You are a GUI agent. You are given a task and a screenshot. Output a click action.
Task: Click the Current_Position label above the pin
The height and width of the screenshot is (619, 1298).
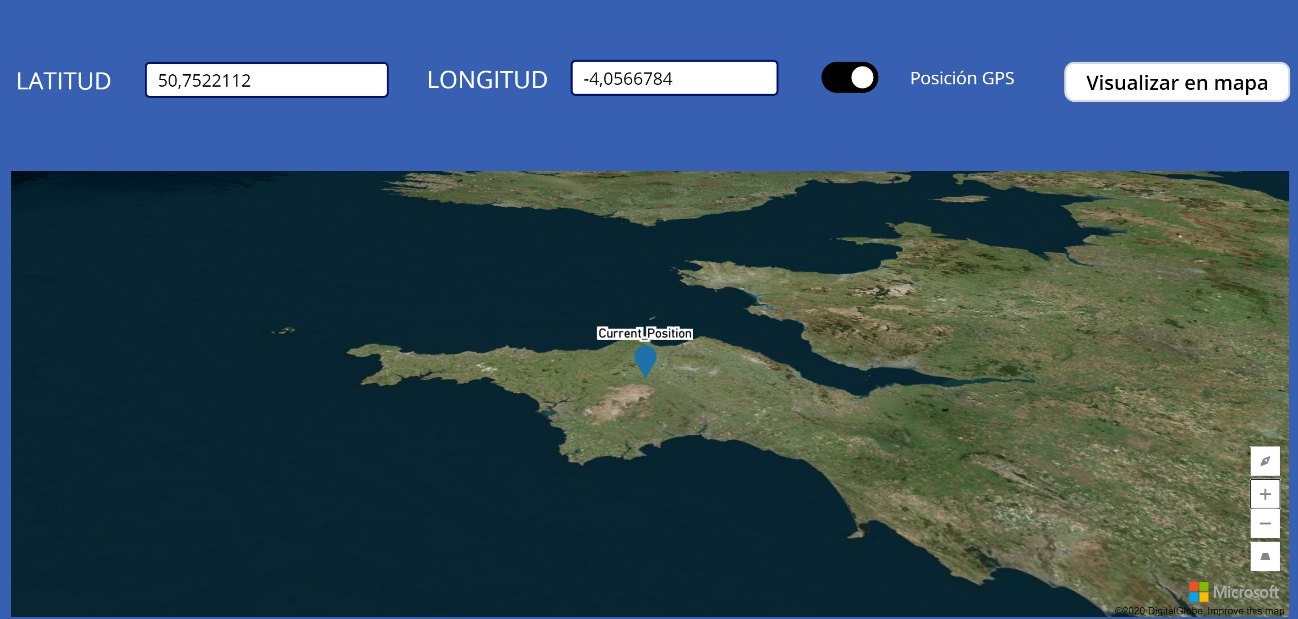(645, 333)
